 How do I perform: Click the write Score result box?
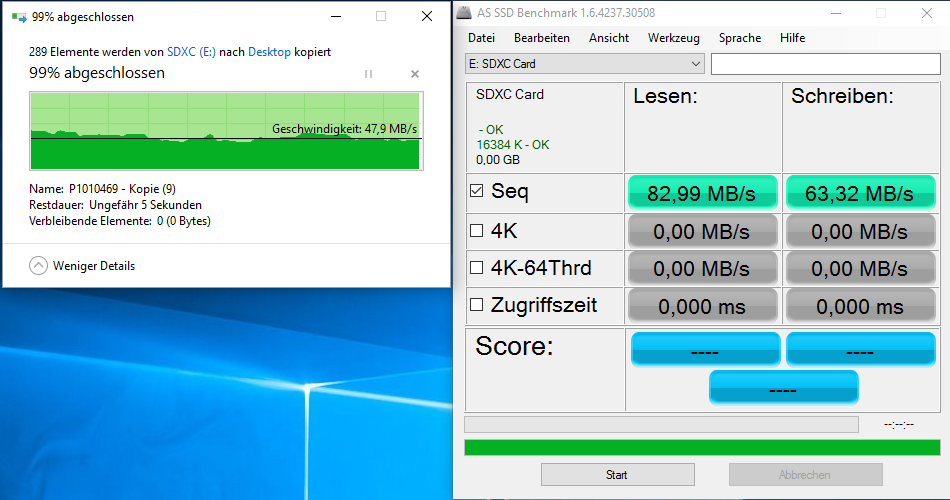point(860,349)
